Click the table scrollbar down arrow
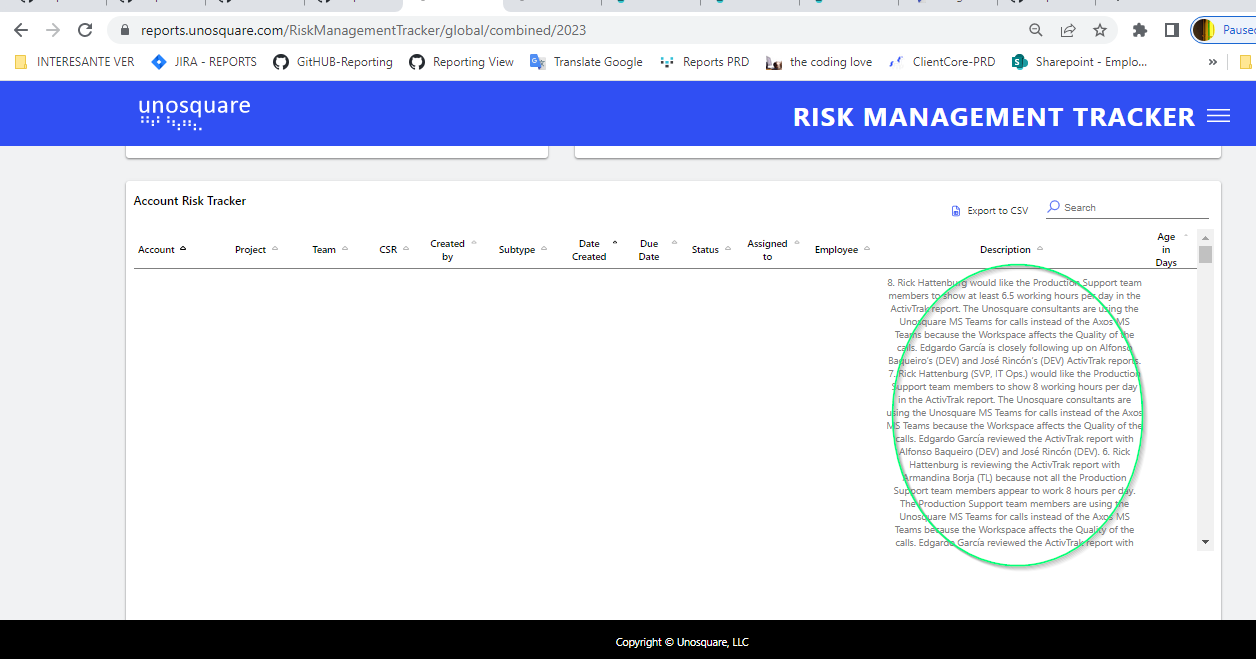1256x659 pixels. pyautogui.click(x=1205, y=543)
